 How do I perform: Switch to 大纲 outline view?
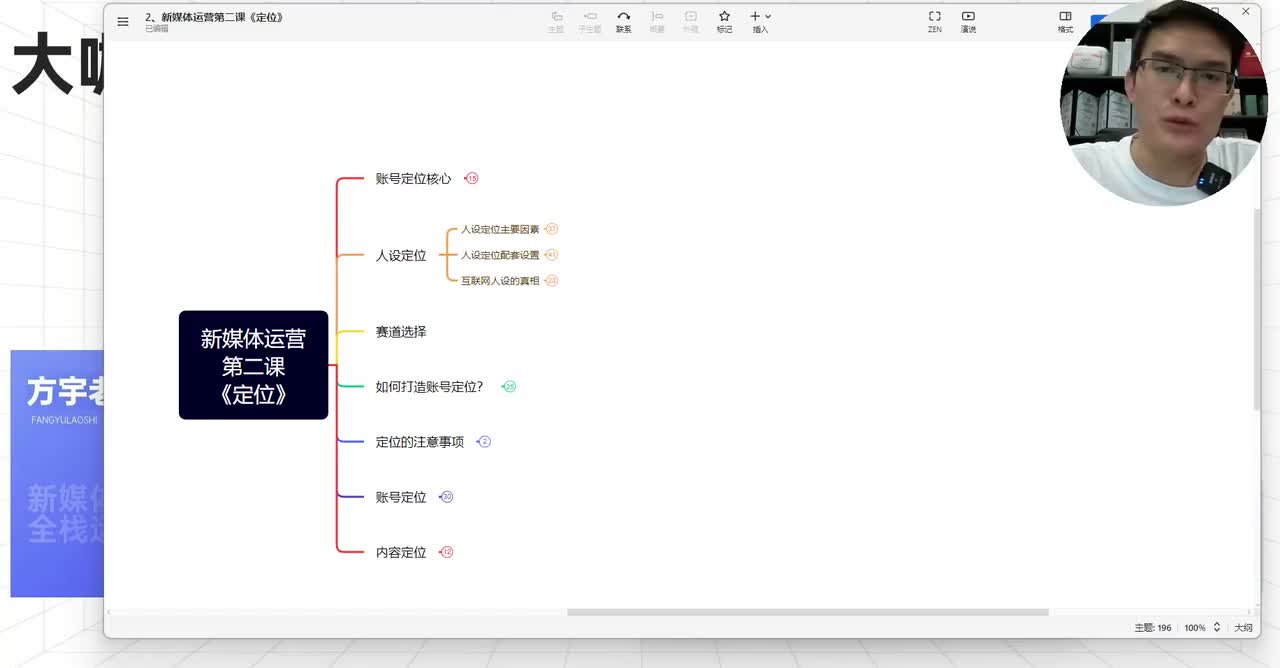(x=1243, y=628)
